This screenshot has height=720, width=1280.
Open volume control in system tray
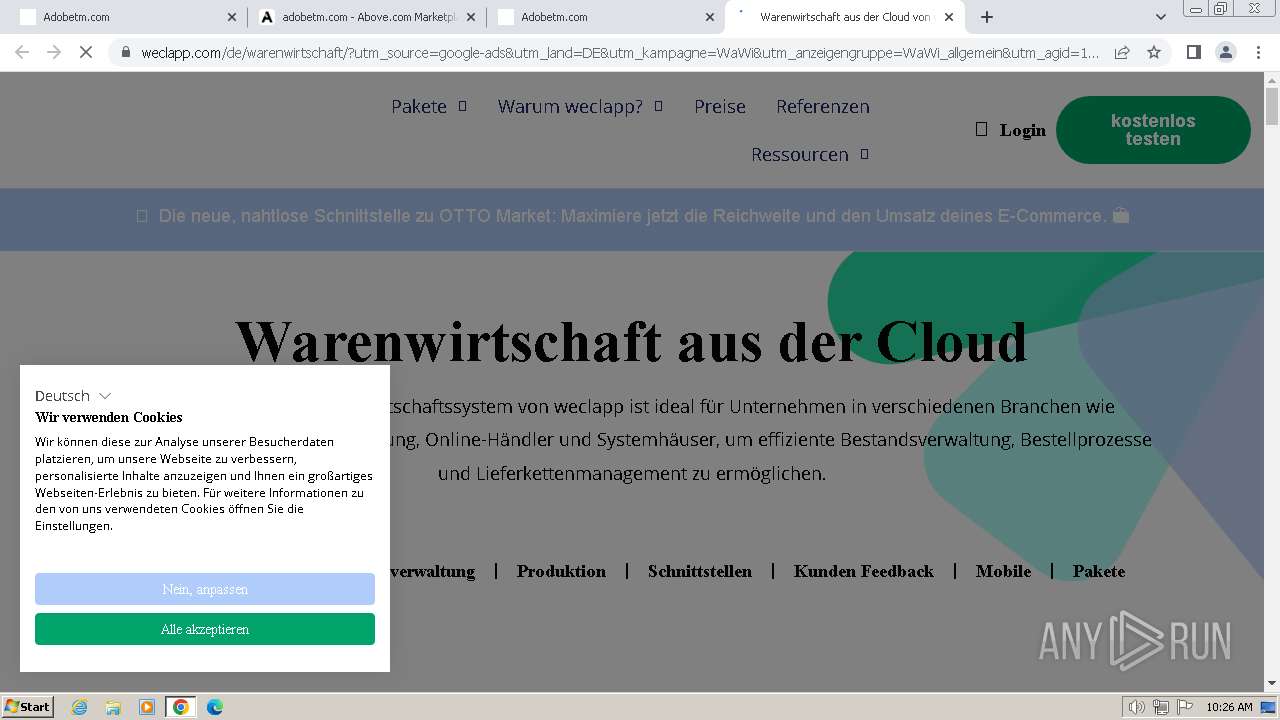pos(1137,707)
